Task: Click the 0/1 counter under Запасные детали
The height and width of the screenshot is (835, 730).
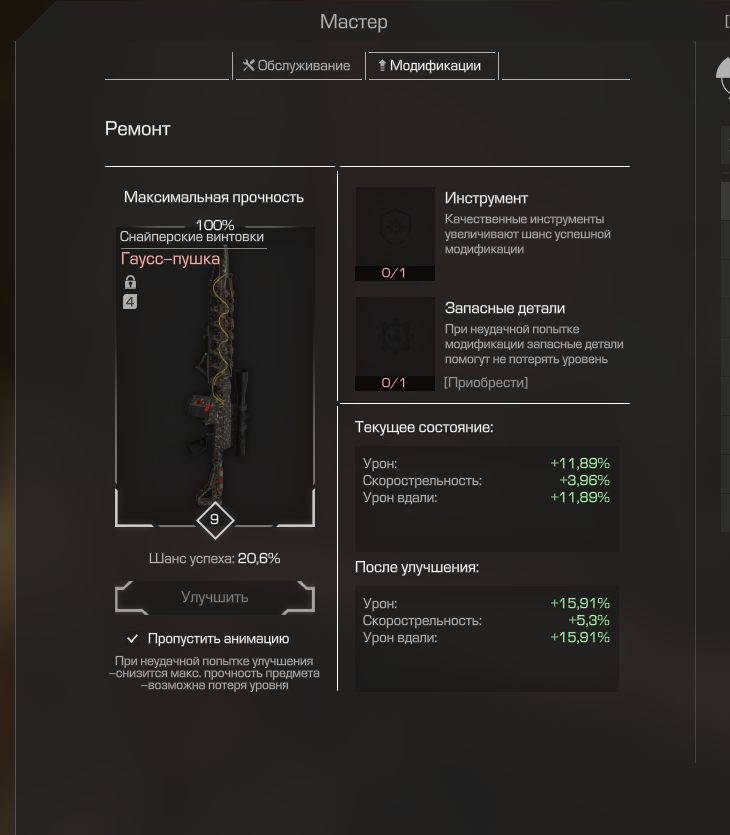Action: pos(395,383)
